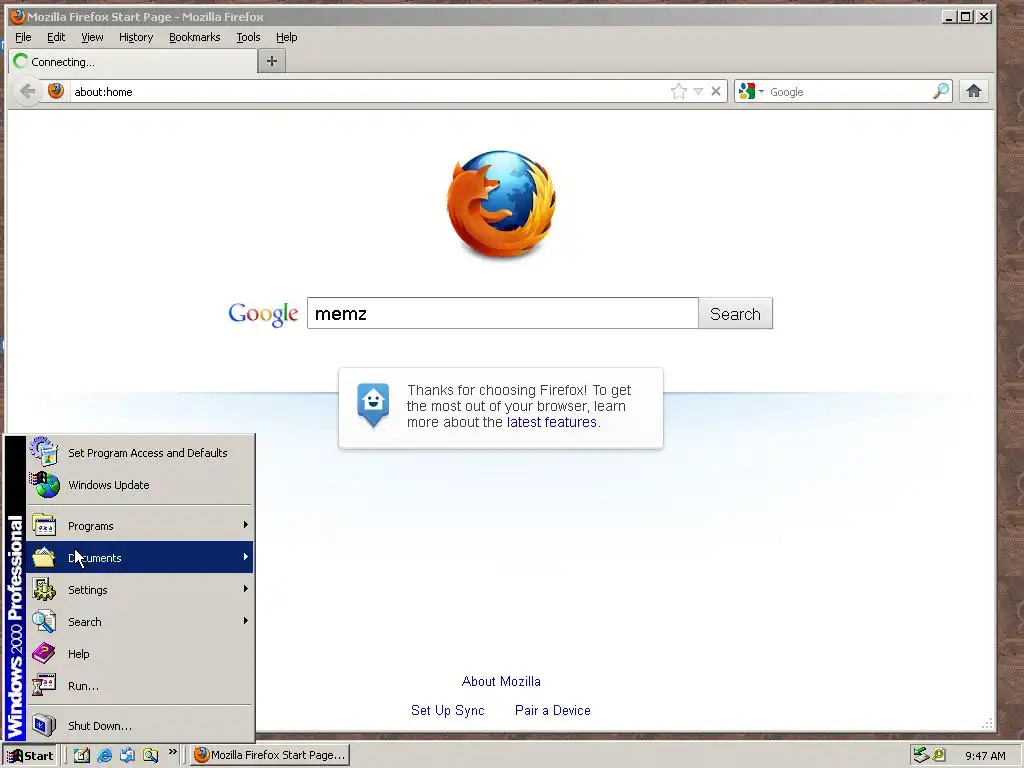The image size is (1024, 768).
Task: Minimize the Firefox window
Action: (950, 16)
